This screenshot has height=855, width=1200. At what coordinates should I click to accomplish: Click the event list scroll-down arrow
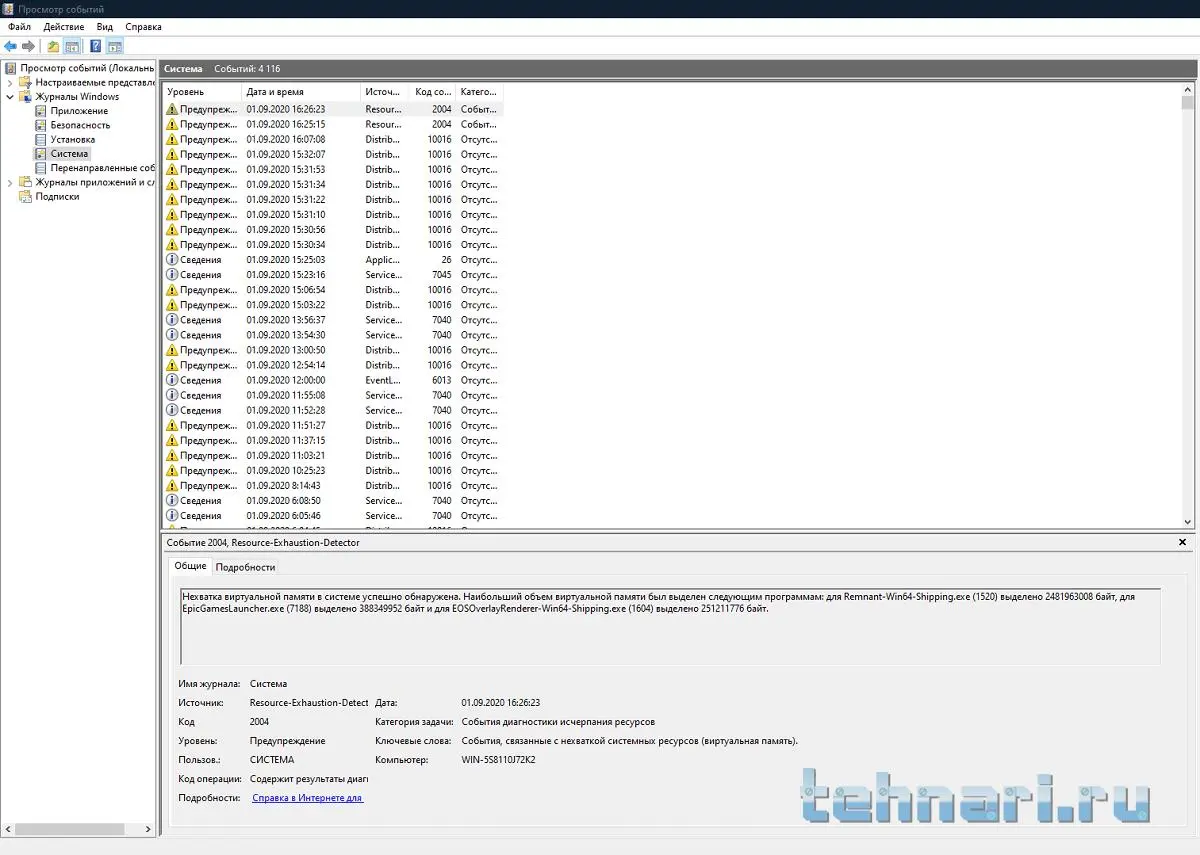(x=1188, y=522)
